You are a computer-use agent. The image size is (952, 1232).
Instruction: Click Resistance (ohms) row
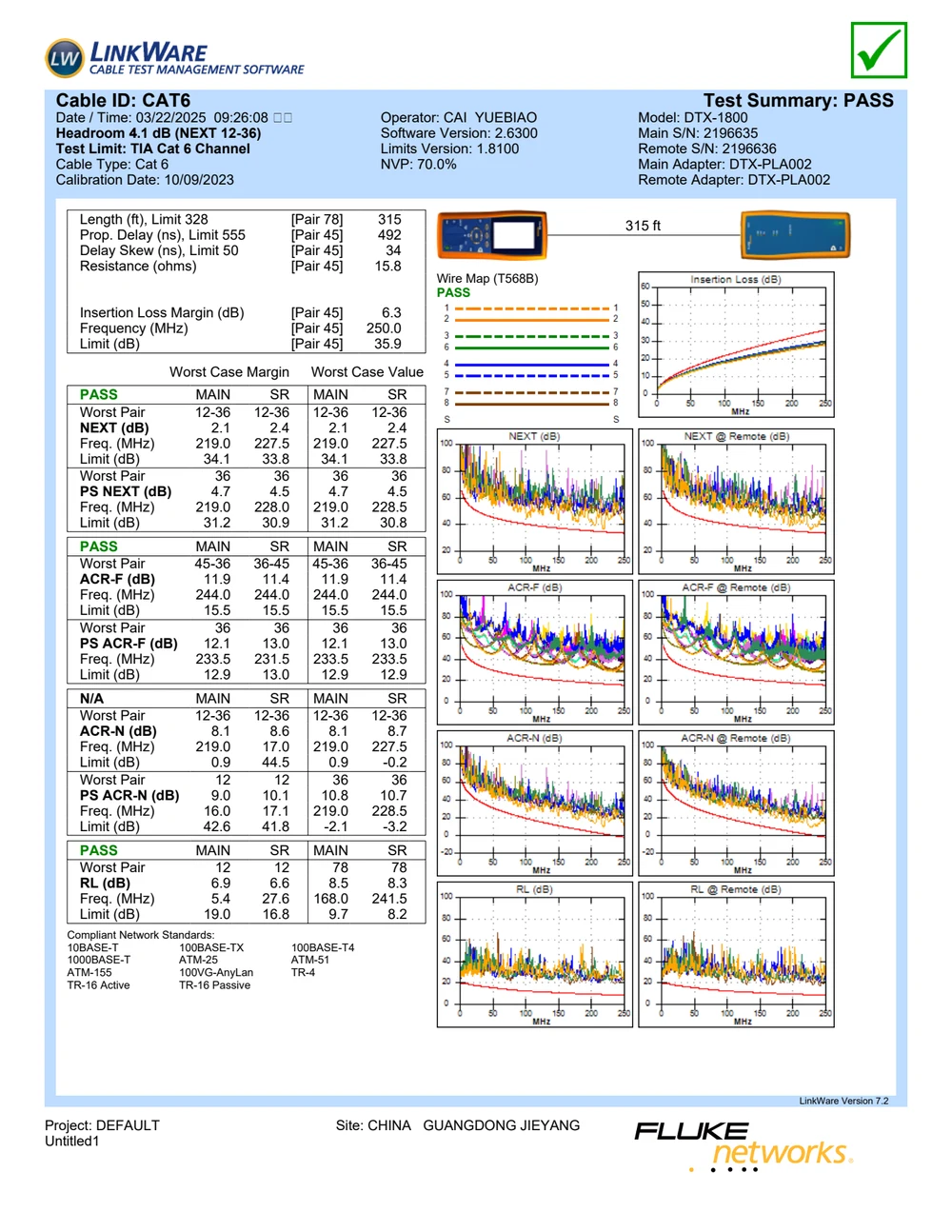[x=241, y=267]
